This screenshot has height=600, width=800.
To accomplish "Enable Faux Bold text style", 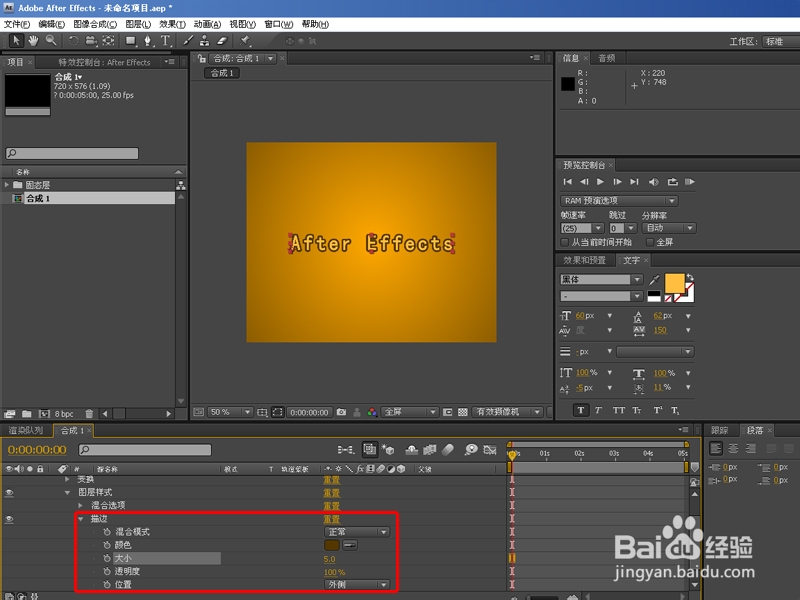I will click(581, 410).
